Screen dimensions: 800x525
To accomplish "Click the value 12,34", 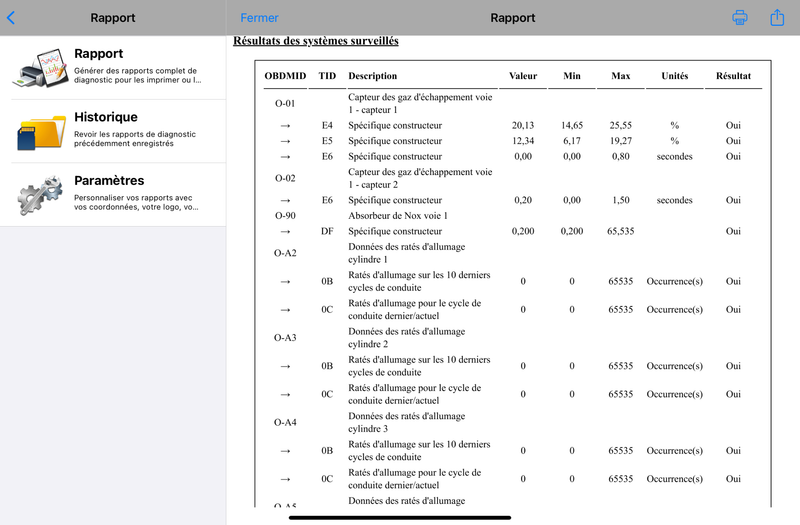I will (523, 141).
